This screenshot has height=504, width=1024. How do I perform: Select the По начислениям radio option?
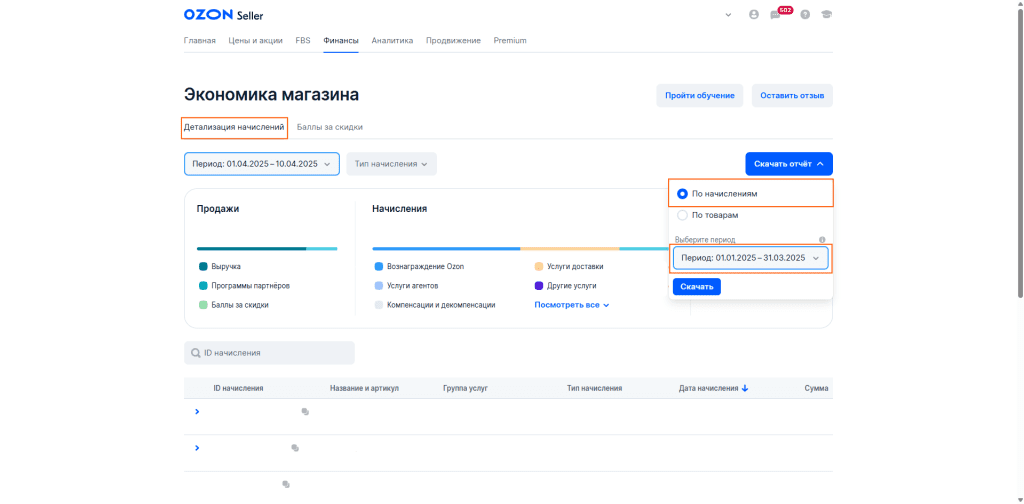pyautogui.click(x=682, y=193)
